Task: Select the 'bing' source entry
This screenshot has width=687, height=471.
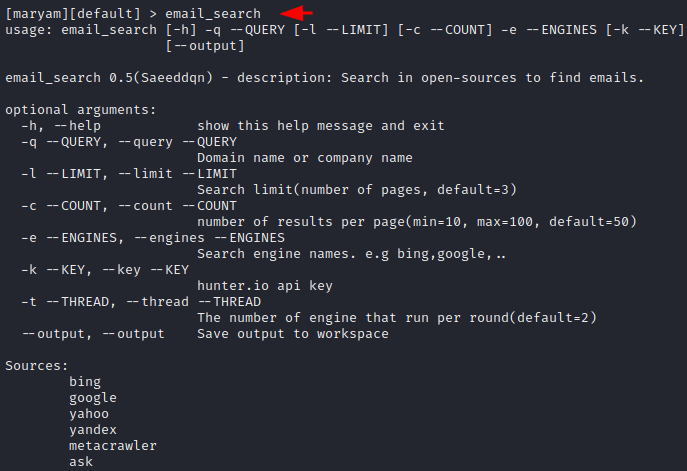Action: tap(85, 382)
